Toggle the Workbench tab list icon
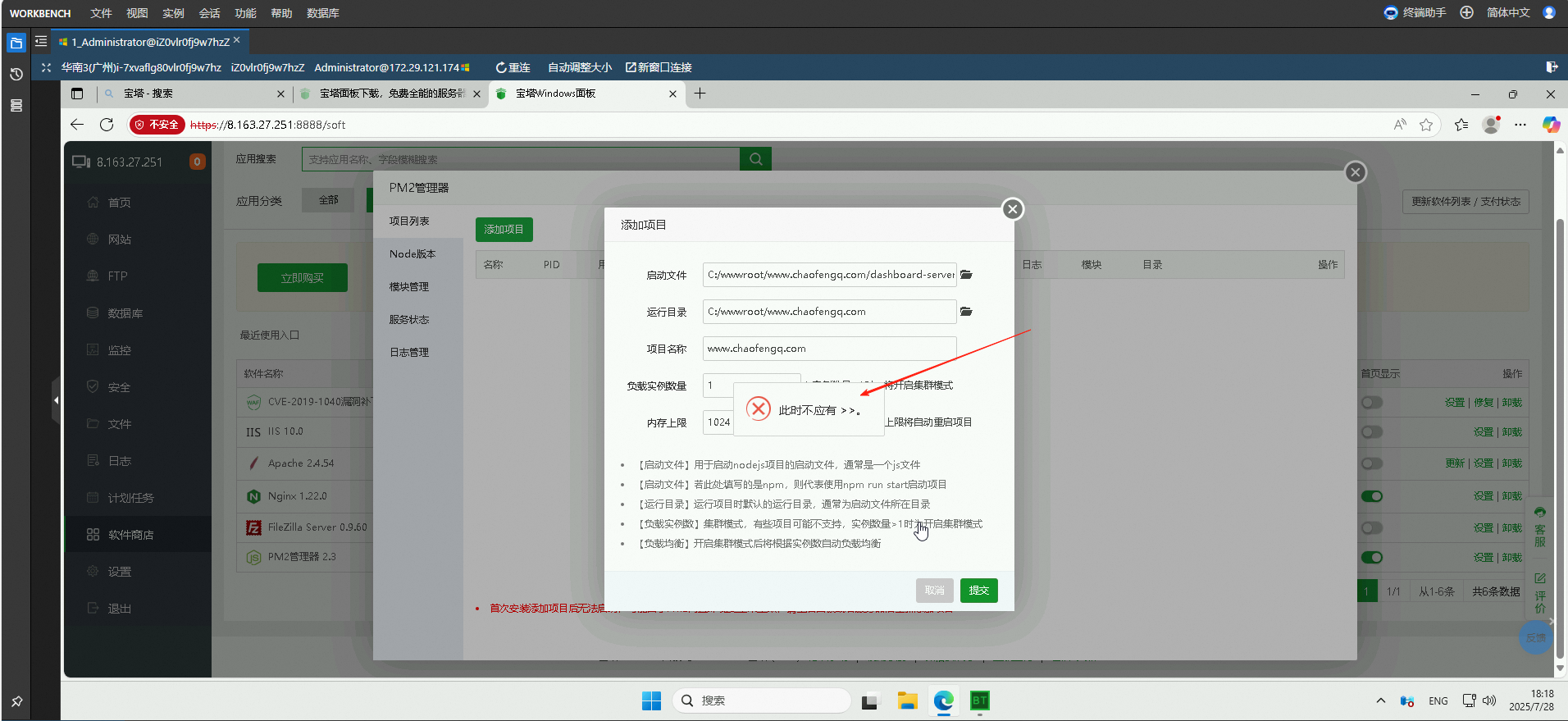This screenshot has height=721, width=1568. click(x=41, y=41)
